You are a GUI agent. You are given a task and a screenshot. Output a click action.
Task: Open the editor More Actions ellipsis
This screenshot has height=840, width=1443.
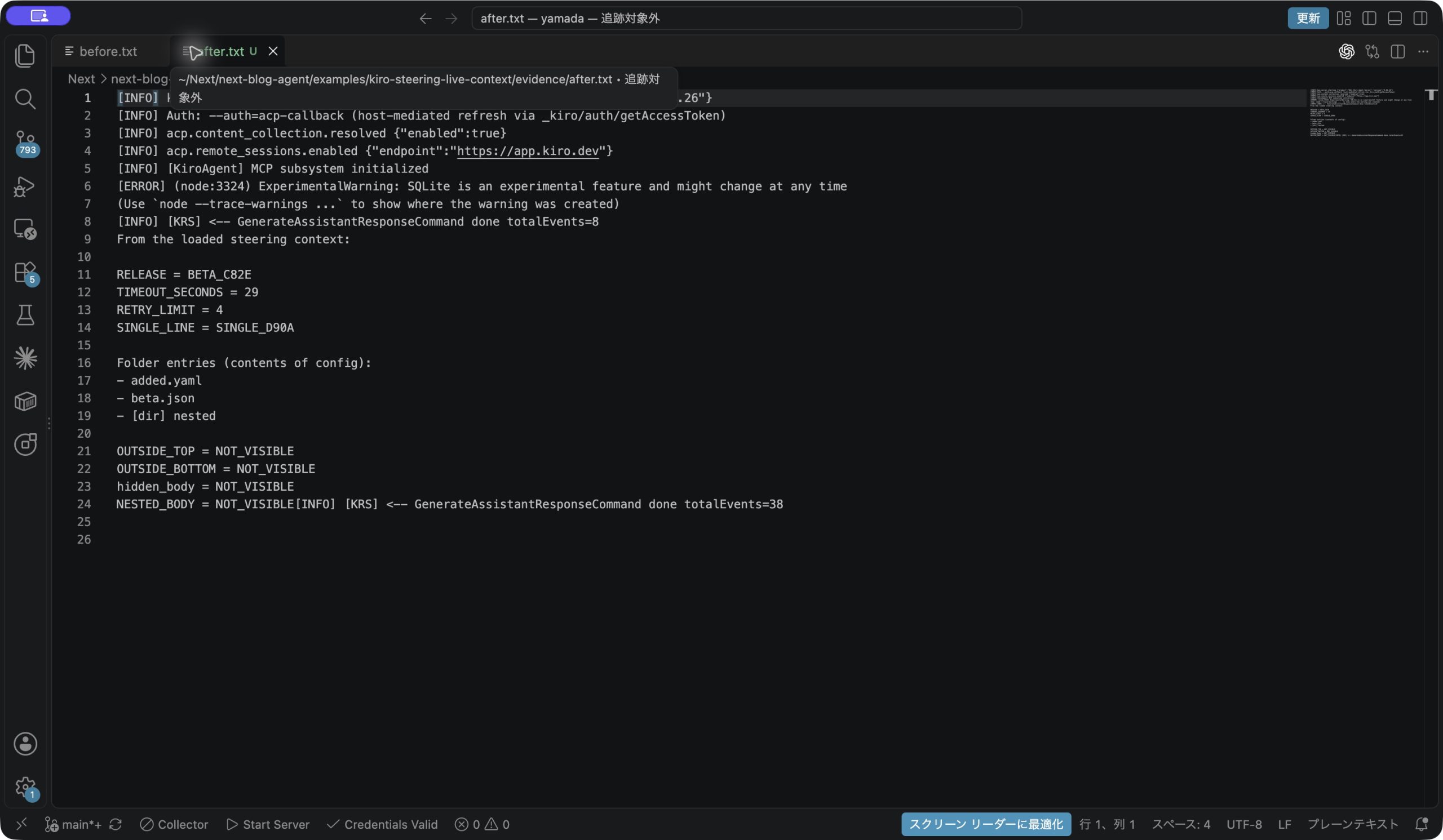pyautogui.click(x=1423, y=51)
